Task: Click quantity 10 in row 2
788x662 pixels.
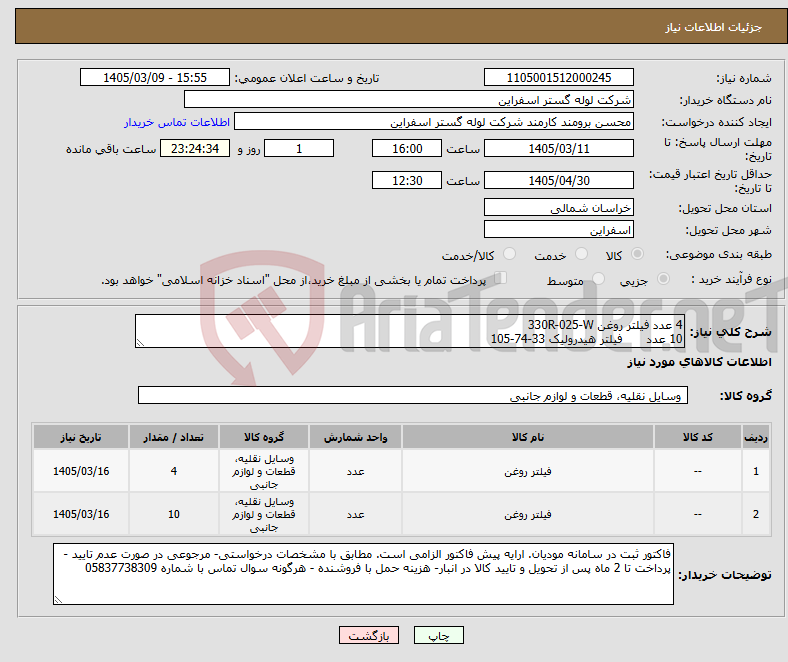Action: [x=173, y=514]
